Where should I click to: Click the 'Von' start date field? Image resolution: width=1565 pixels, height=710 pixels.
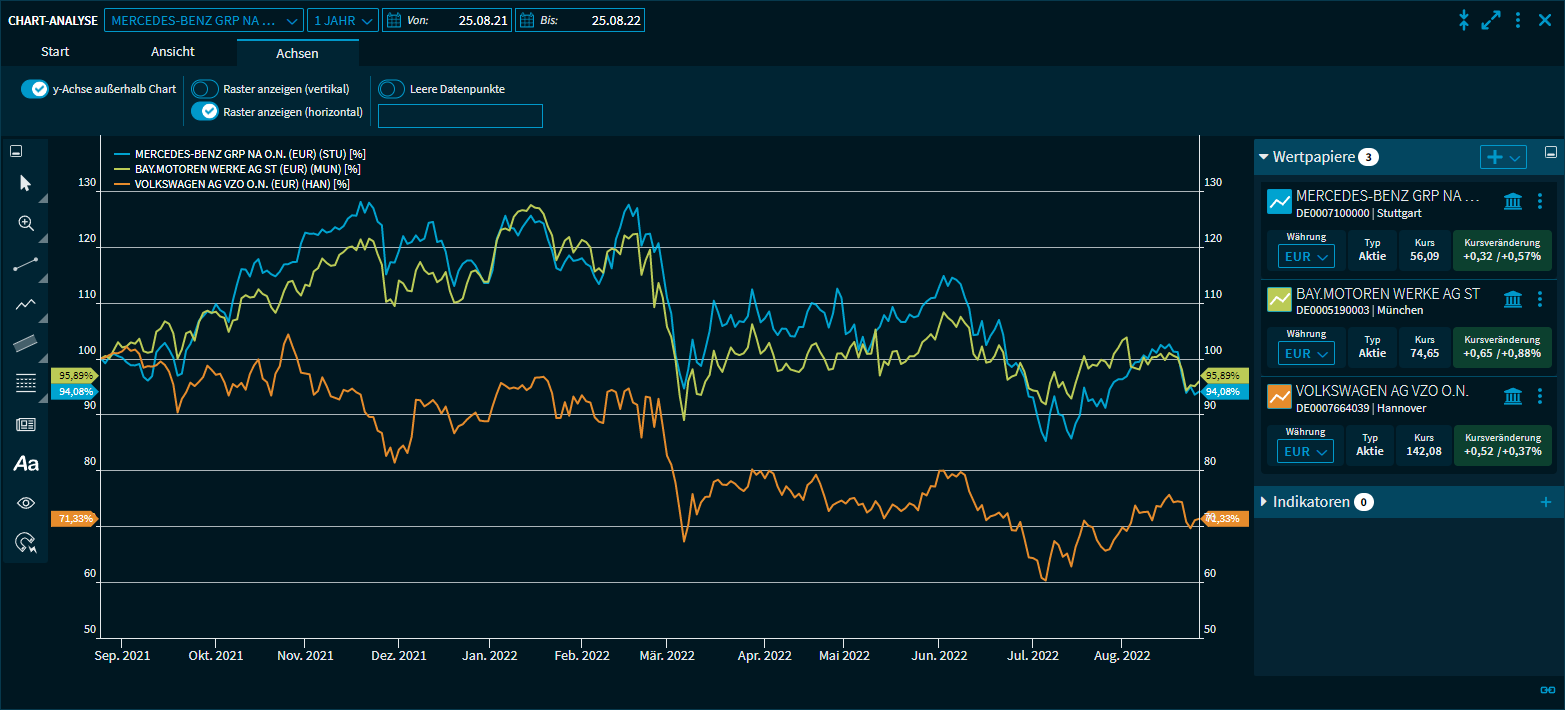(446, 20)
